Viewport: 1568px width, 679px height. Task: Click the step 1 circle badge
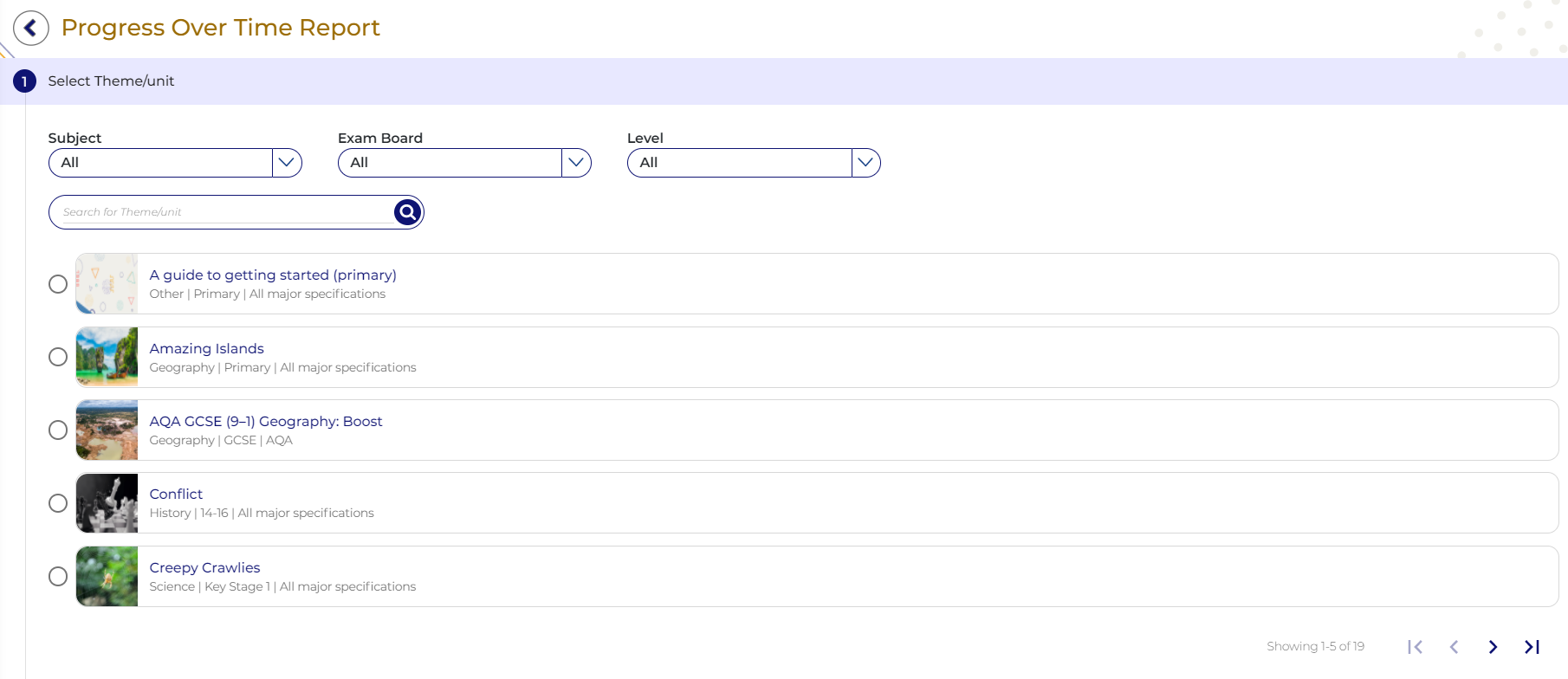(x=24, y=81)
